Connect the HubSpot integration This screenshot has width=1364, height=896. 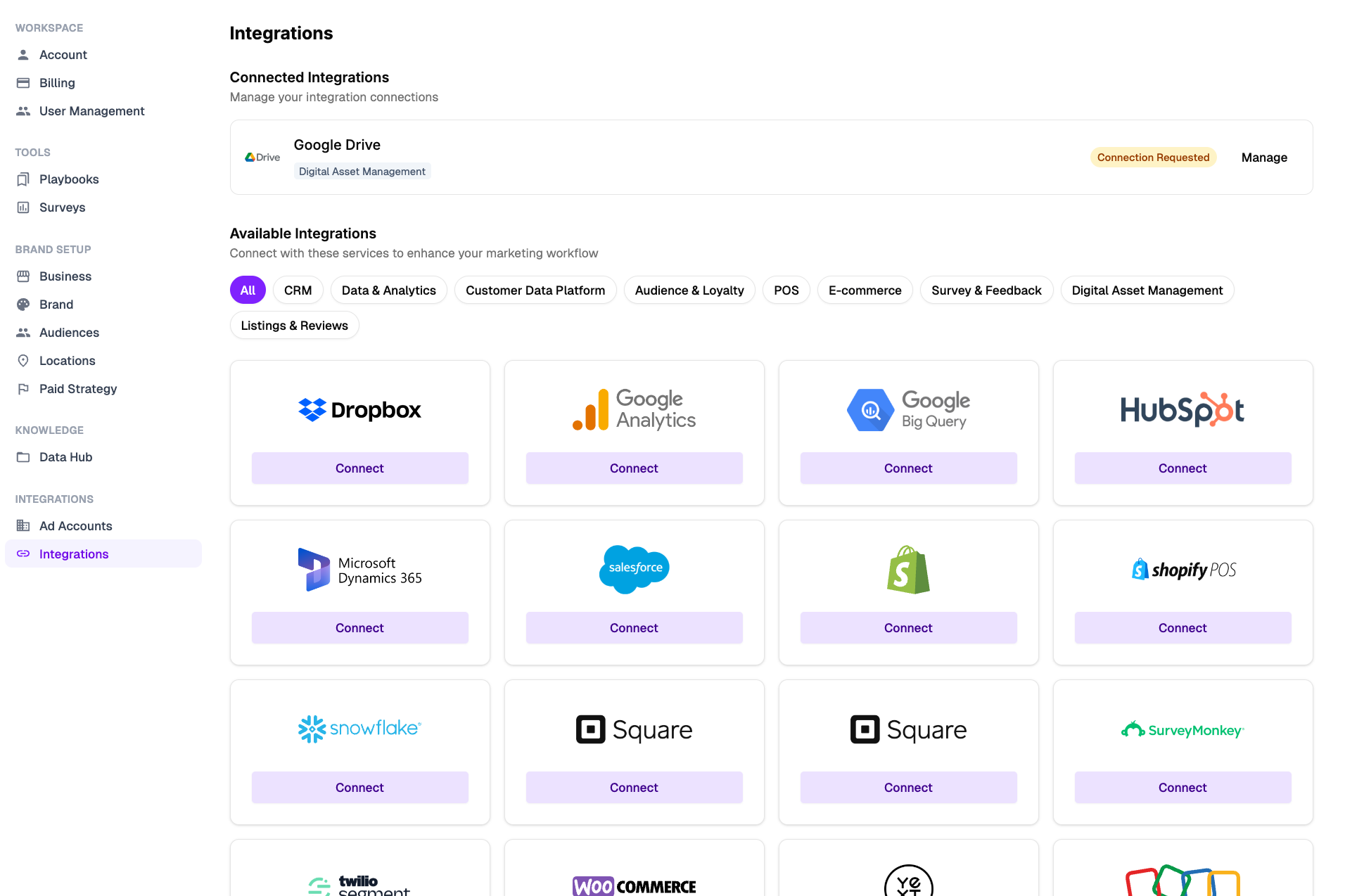tap(1183, 468)
